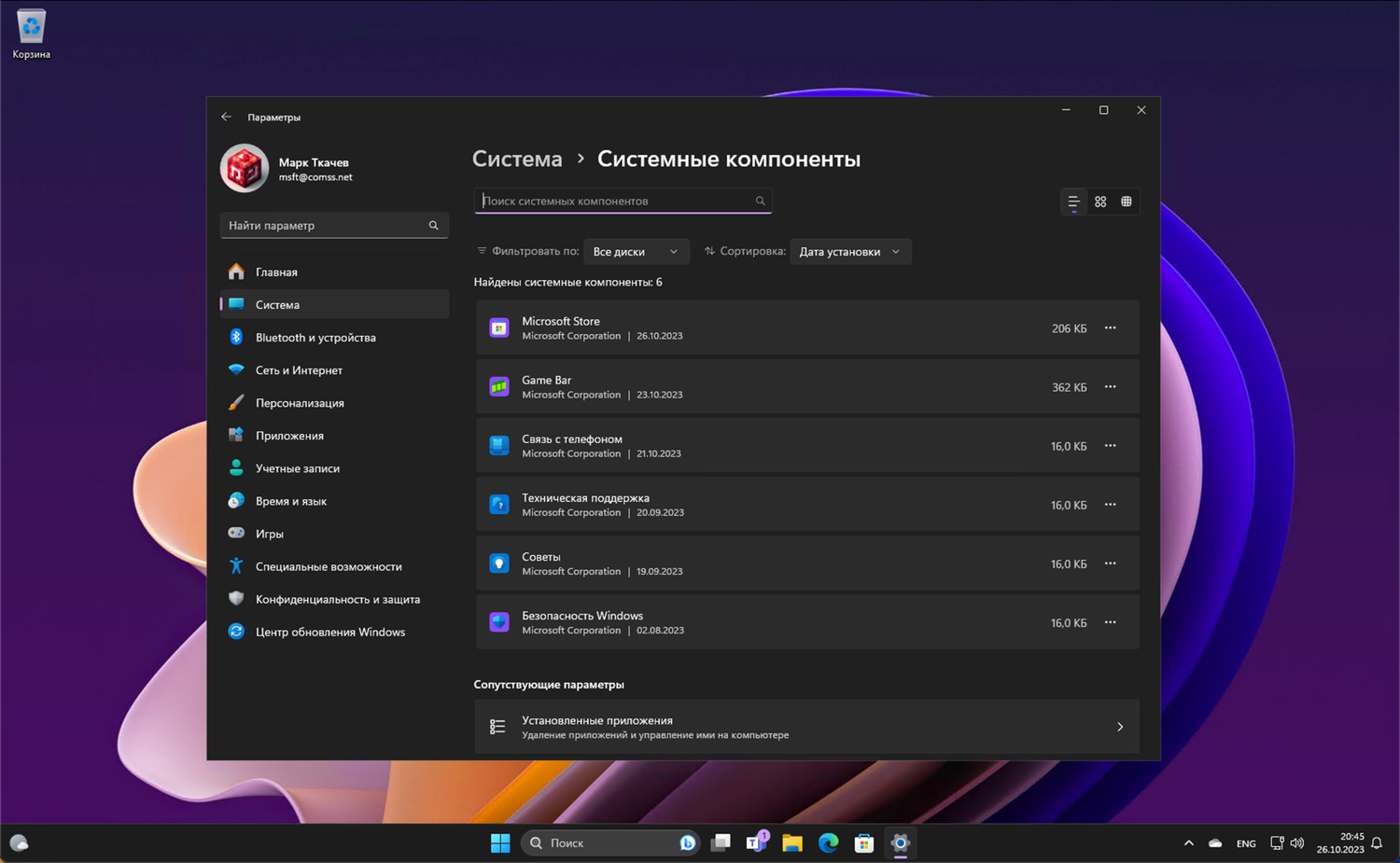Launch Microsoft Teams from the taskbar
1400x863 pixels.
[757, 843]
